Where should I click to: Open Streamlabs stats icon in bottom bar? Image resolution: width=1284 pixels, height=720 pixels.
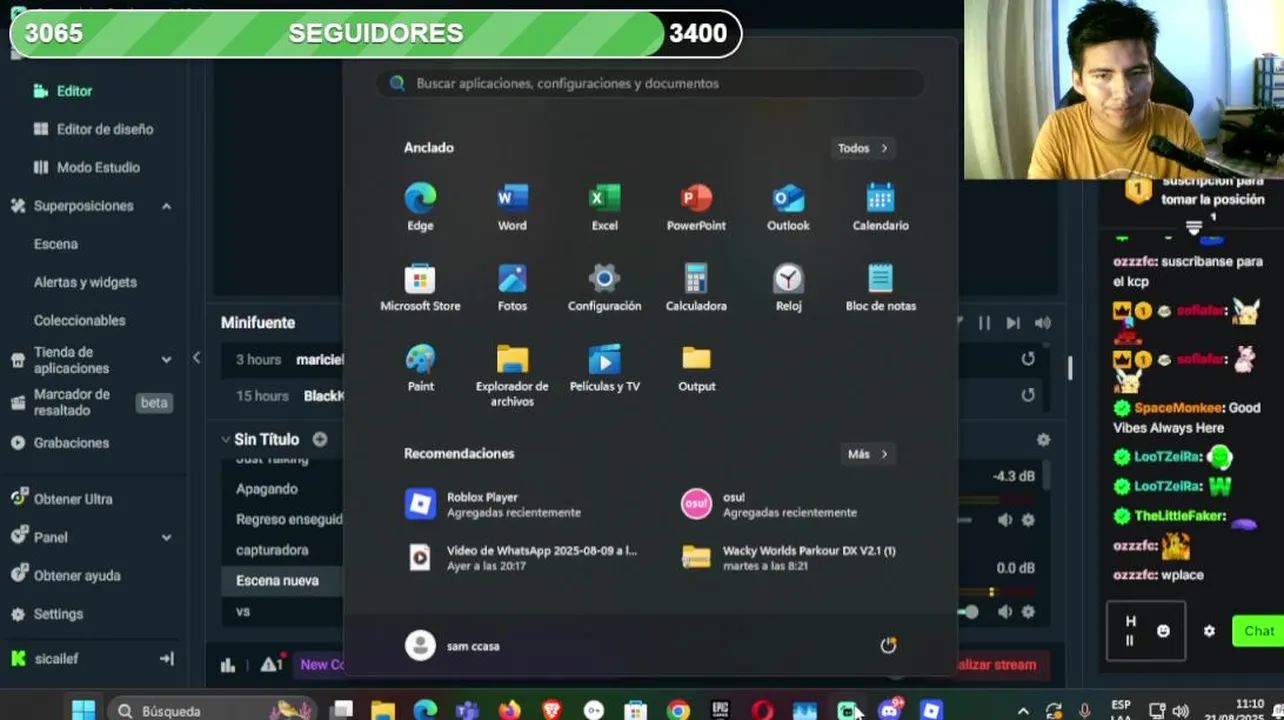(228, 665)
